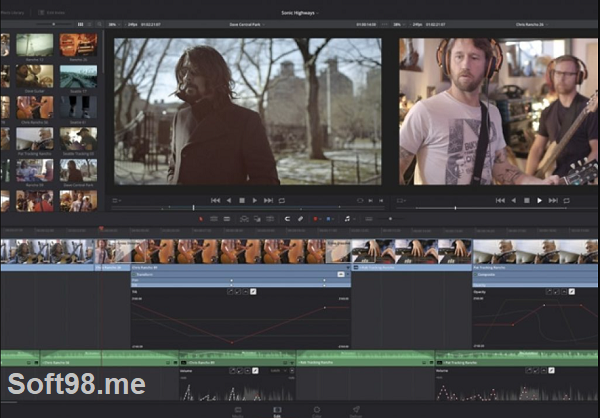Jump to first frame in source viewer
Viewport: 600px width, 418px height.
click(x=215, y=200)
